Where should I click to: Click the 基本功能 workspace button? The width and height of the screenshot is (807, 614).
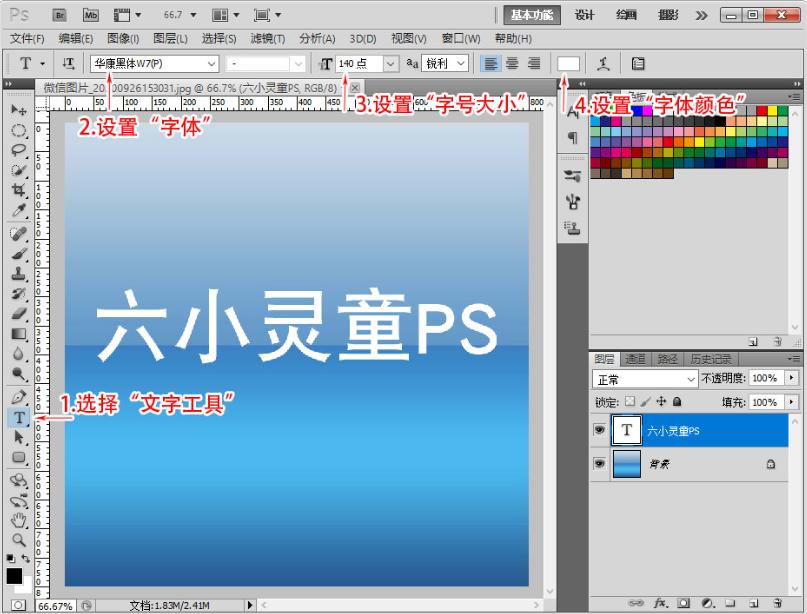coord(531,15)
